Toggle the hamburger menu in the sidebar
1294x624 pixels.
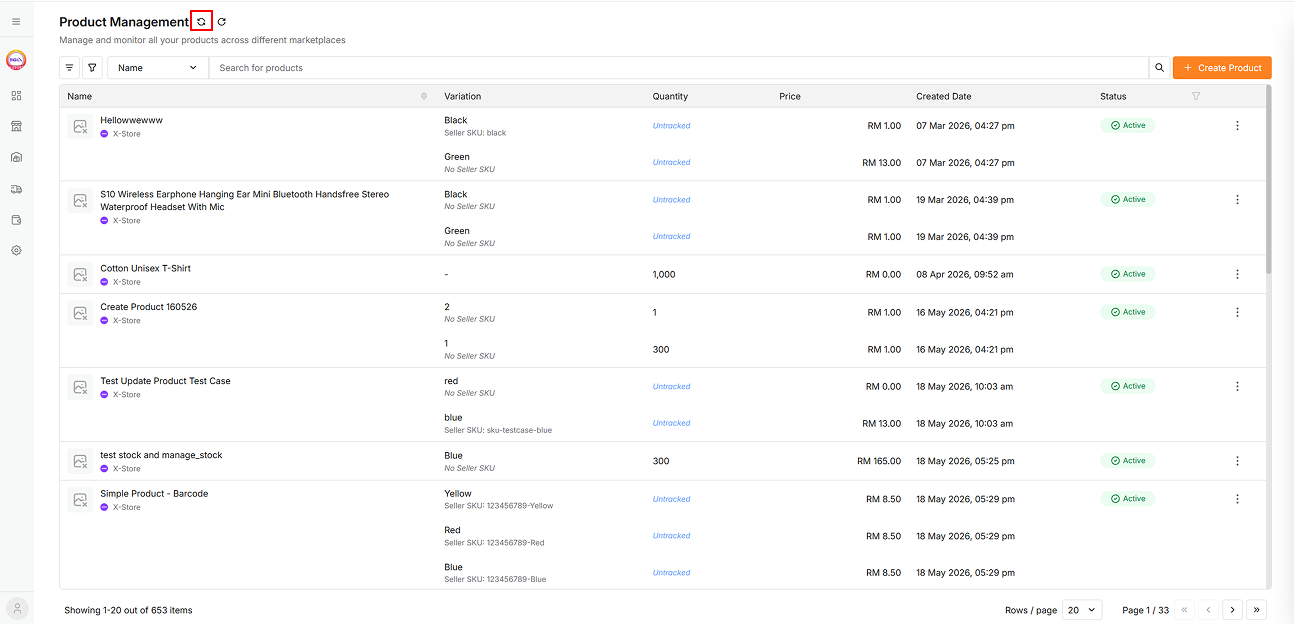point(16,21)
